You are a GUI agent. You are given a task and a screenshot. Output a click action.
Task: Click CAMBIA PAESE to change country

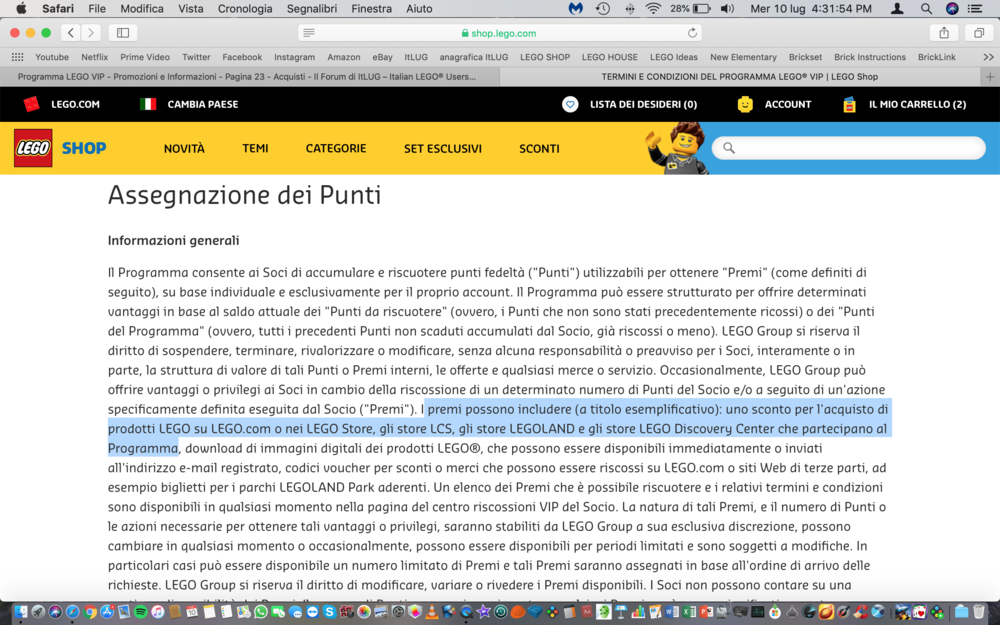click(203, 104)
